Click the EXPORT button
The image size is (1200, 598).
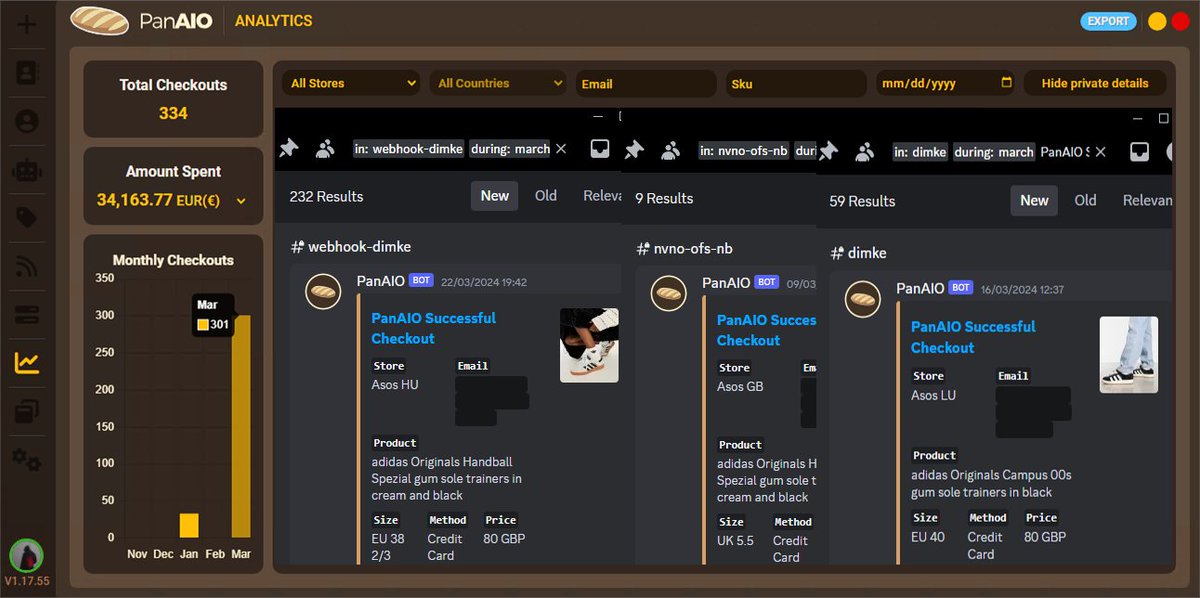pos(1108,21)
